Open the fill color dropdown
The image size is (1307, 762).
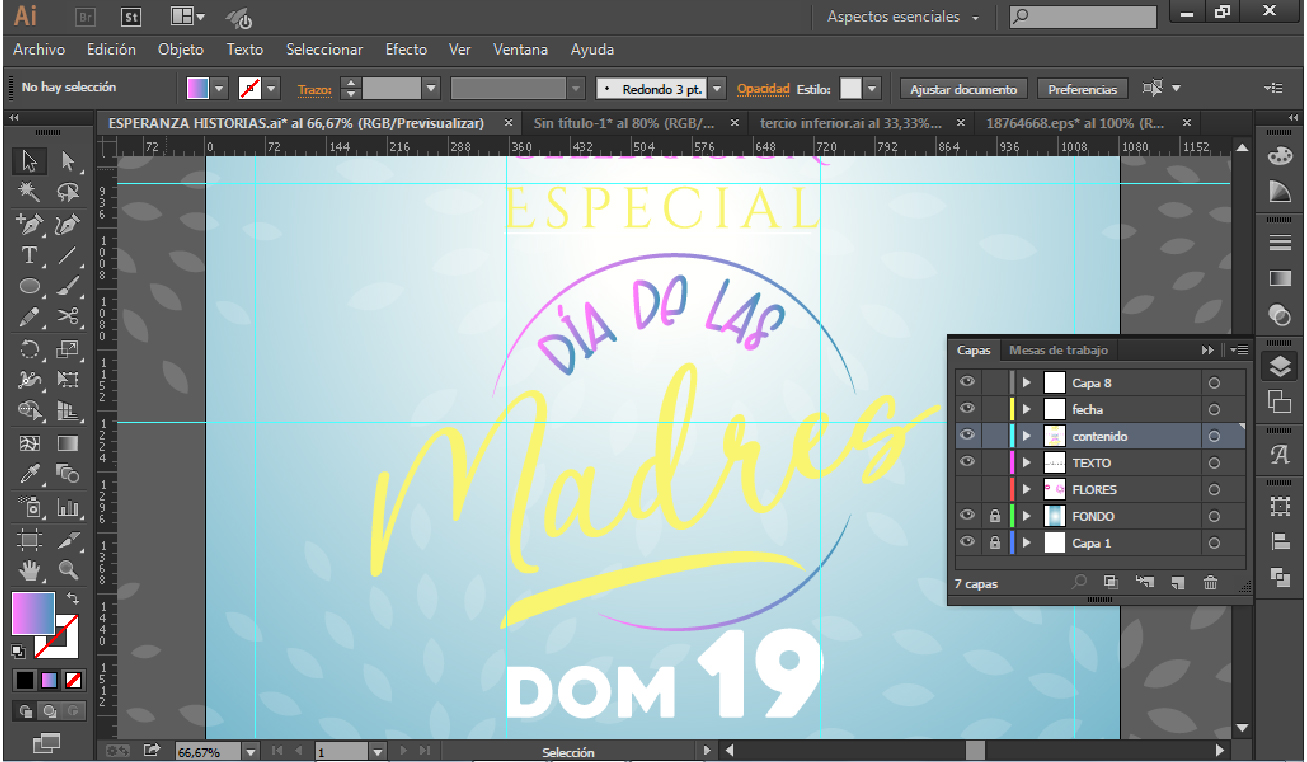coord(220,89)
